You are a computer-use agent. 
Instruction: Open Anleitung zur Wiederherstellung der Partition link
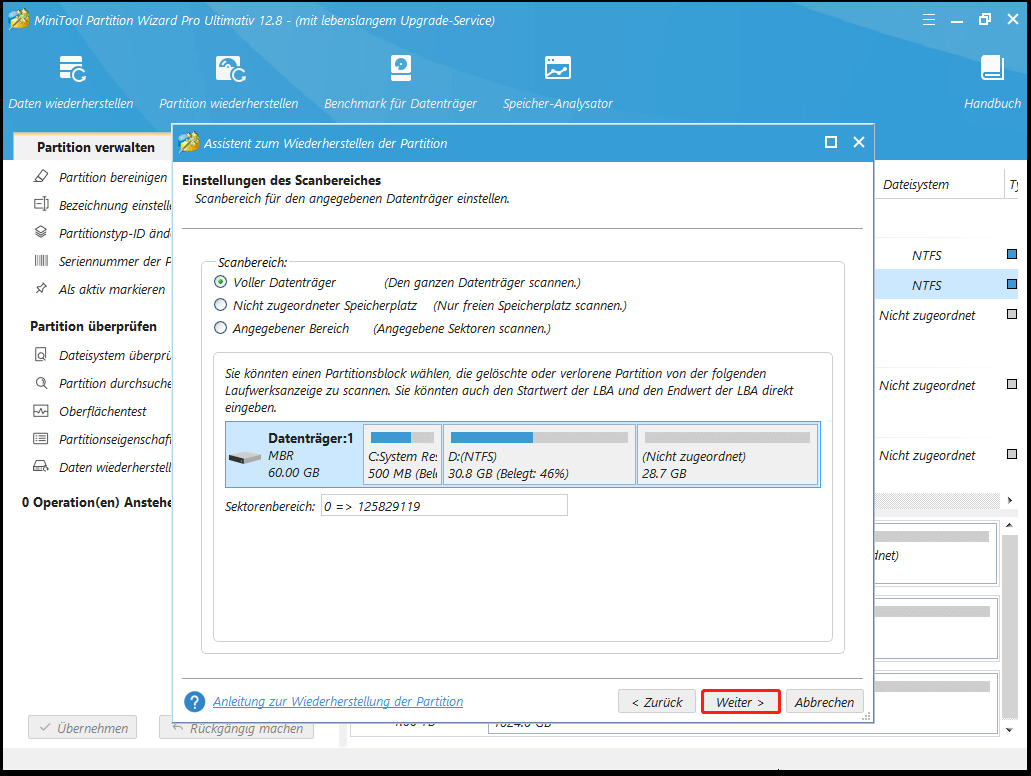(338, 702)
